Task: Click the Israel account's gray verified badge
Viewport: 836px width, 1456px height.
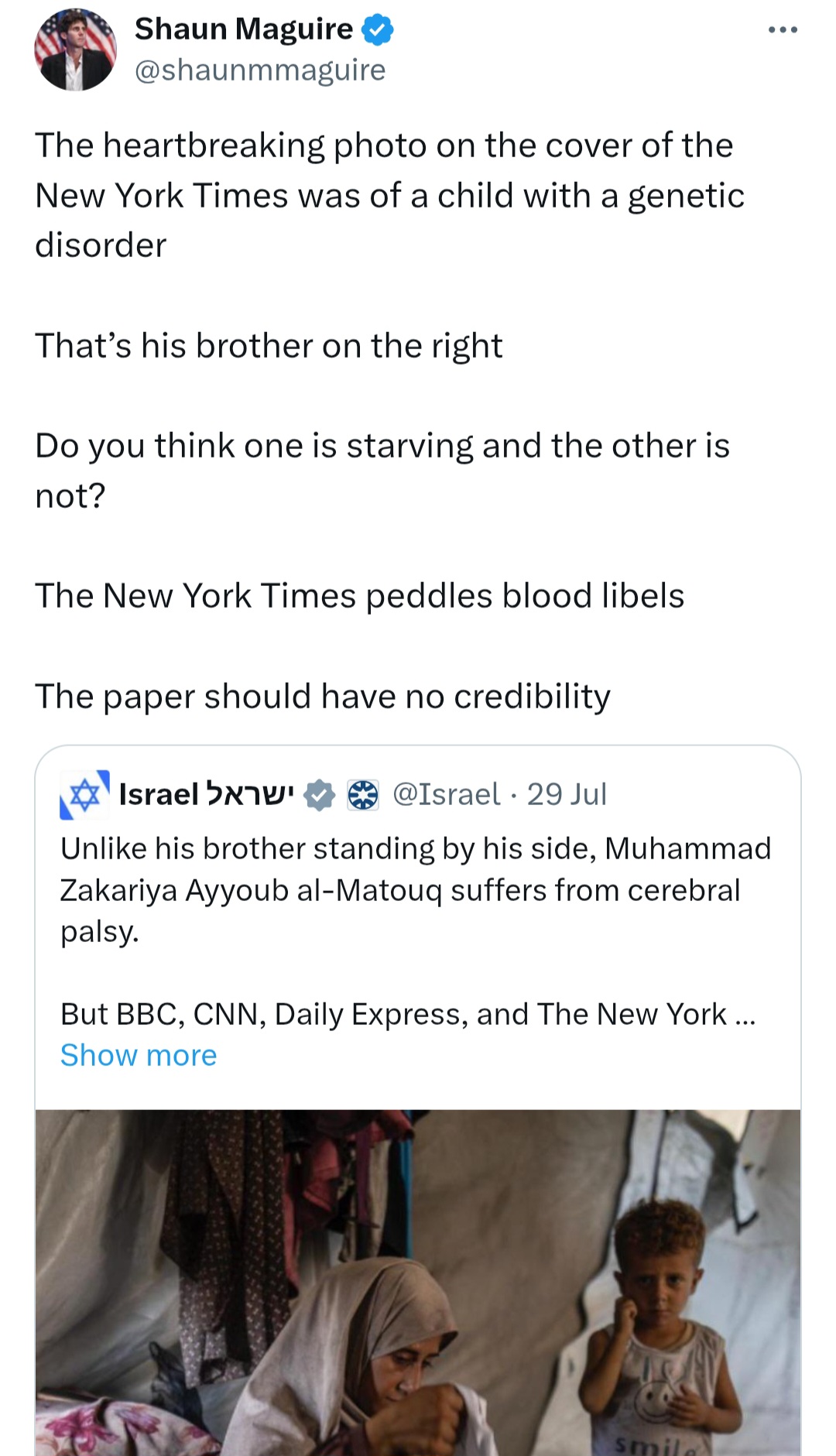Action: click(318, 795)
